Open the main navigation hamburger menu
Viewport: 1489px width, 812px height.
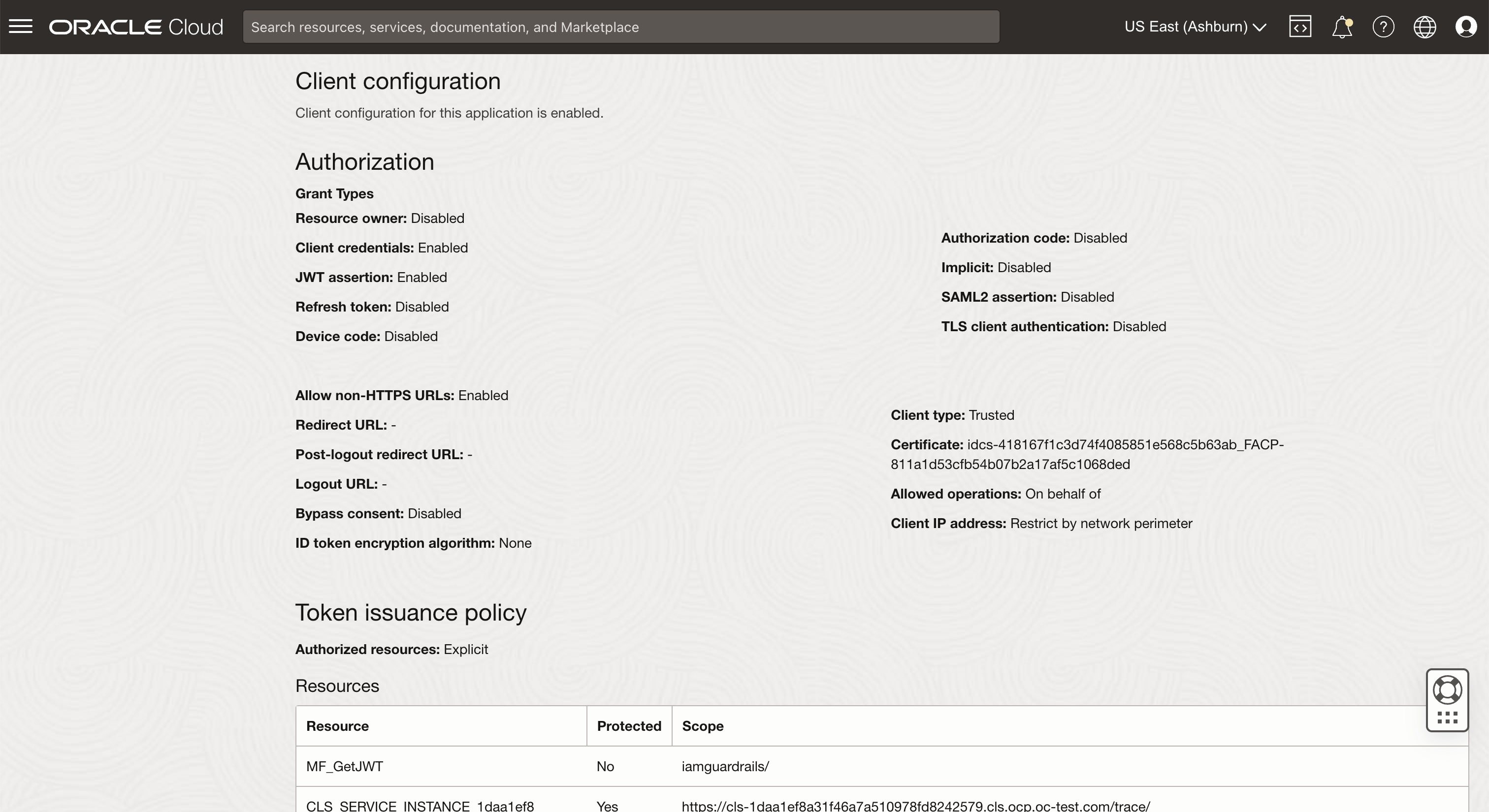click(21, 26)
